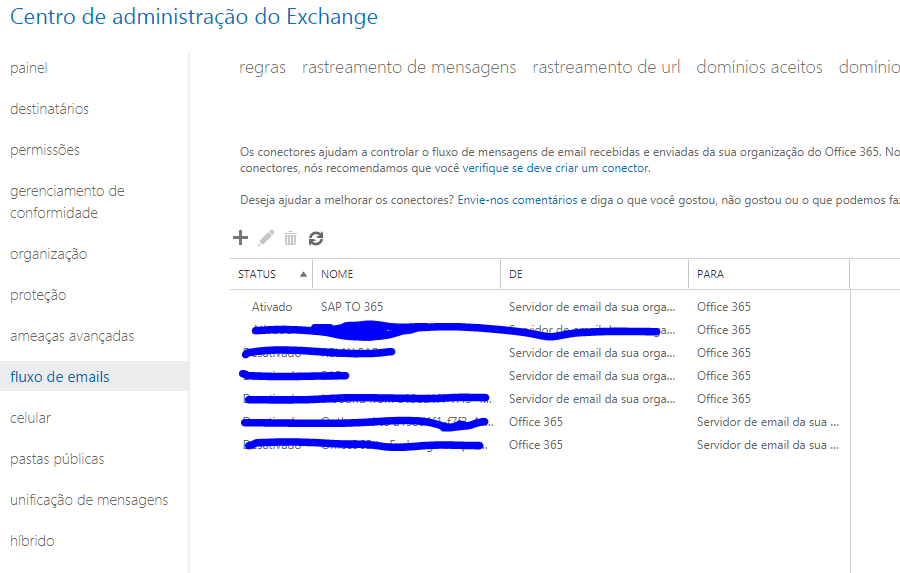Screen dimensions: 900x573
Task: Click Centro de administração do Exchange title
Action: [194, 17]
